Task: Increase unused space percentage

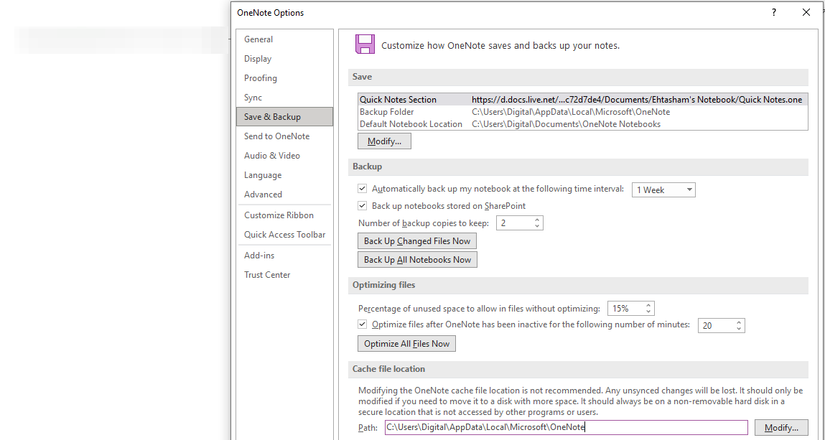Action: 648,305
